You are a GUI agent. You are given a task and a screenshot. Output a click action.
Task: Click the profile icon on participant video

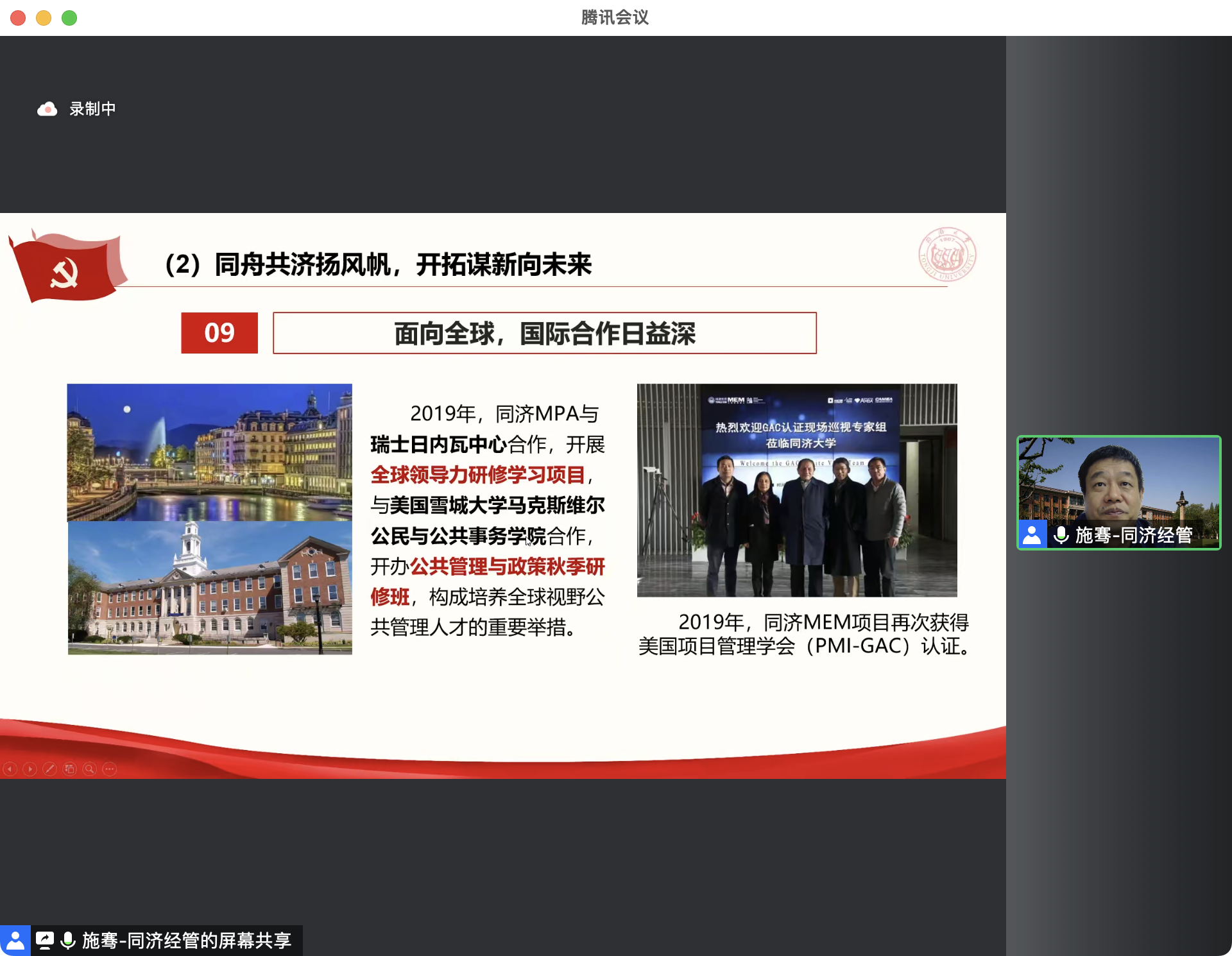coord(1032,534)
